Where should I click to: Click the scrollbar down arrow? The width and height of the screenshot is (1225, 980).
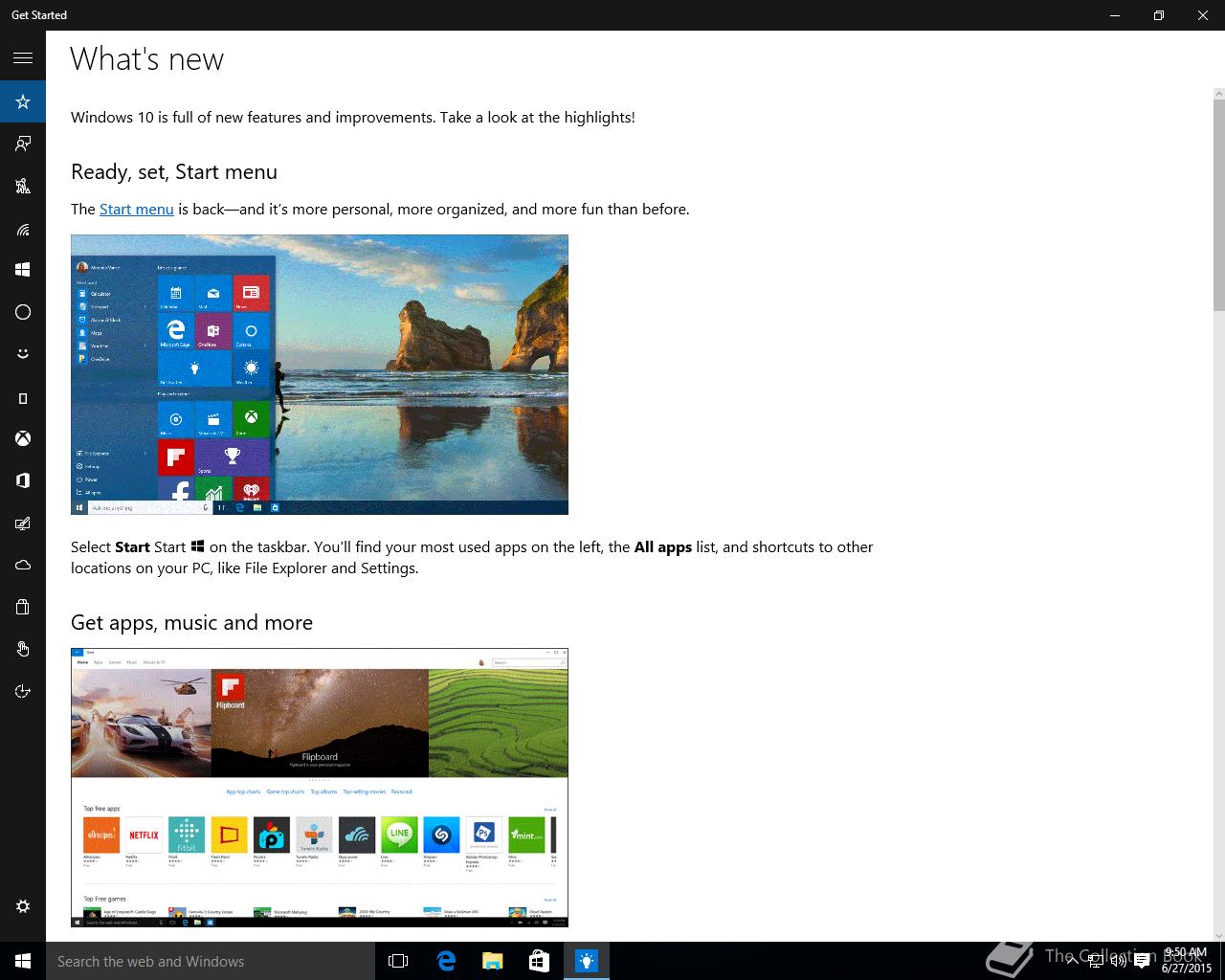(x=1218, y=935)
